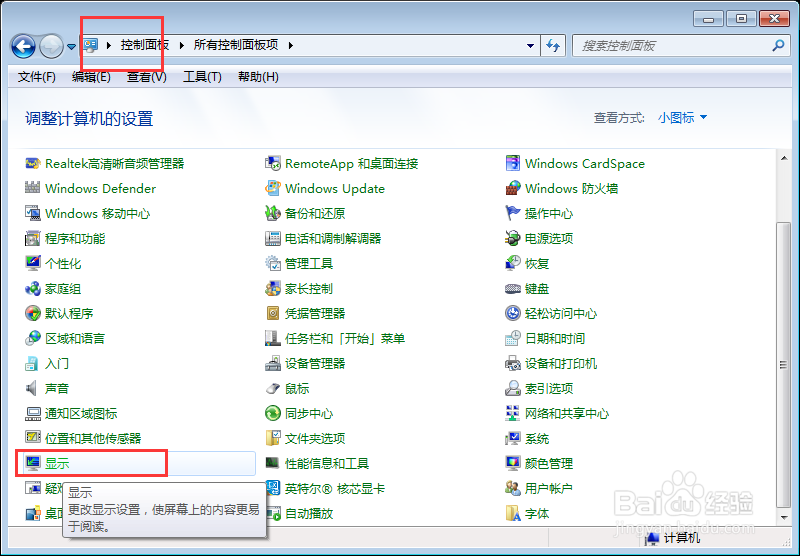800x556 pixels.
Task: Click the Windows 移动中心 icon
Action: (33, 213)
